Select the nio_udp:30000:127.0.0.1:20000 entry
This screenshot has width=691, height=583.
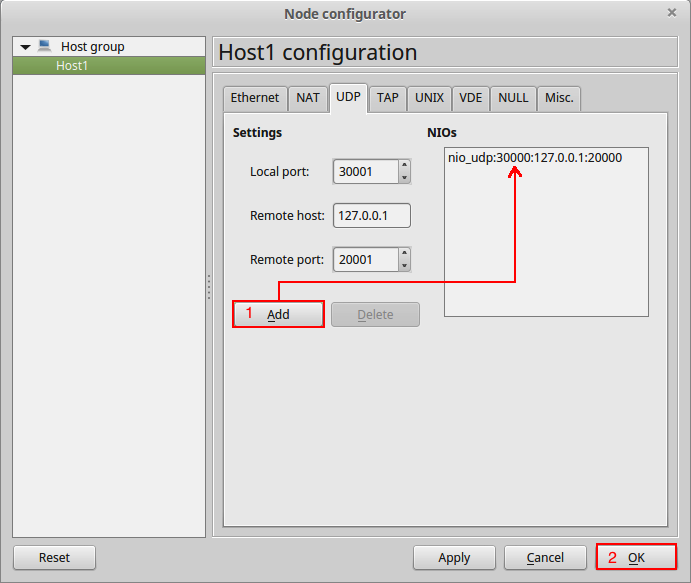[x=535, y=158]
